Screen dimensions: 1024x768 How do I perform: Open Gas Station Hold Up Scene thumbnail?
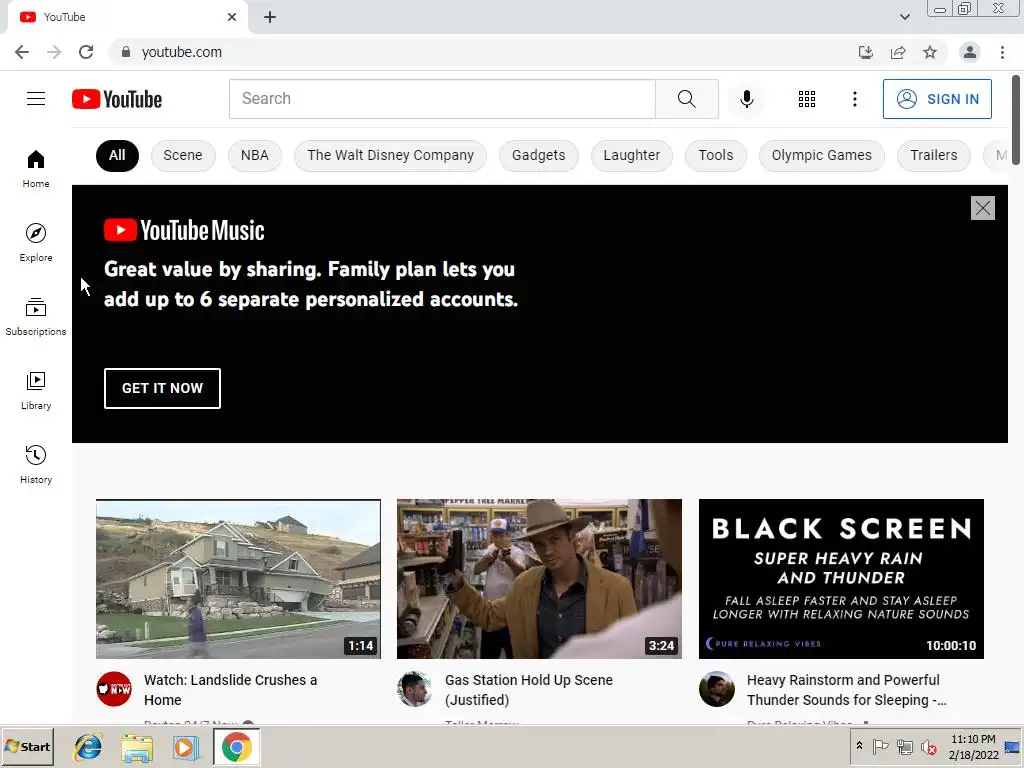[539, 579]
